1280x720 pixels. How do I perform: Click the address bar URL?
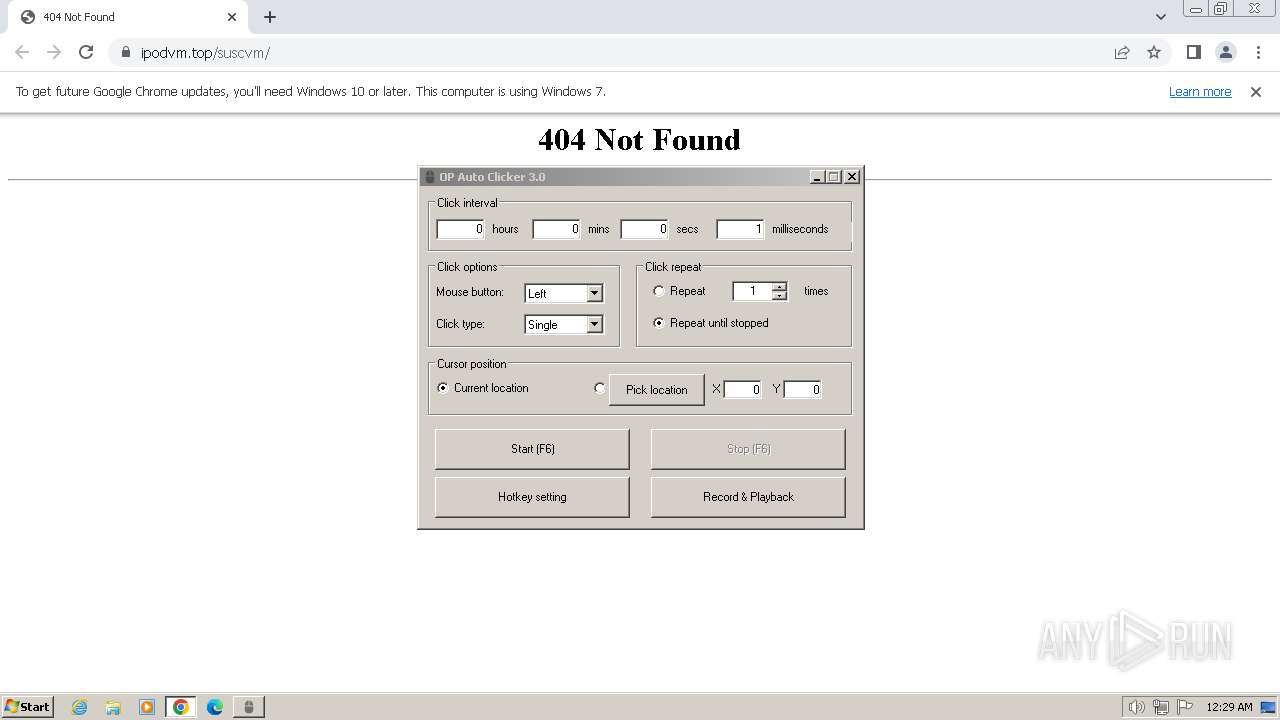click(x=205, y=53)
